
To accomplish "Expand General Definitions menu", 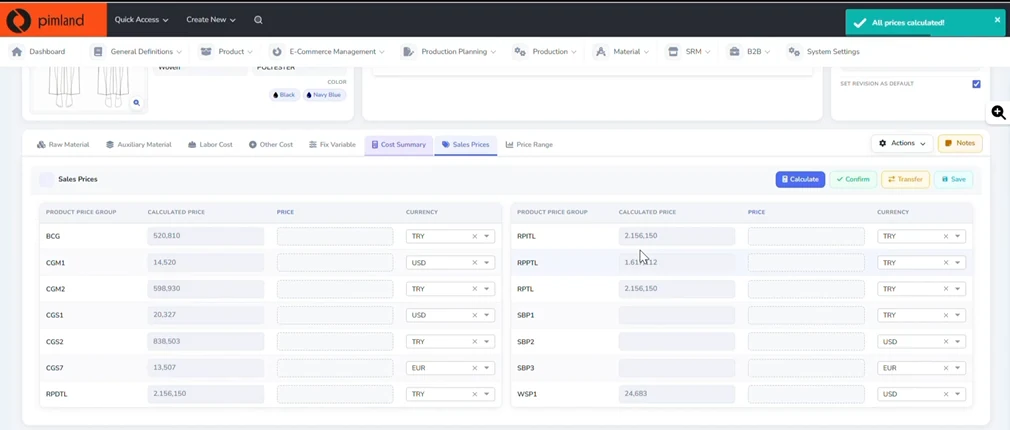I will click(x=136, y=51).
